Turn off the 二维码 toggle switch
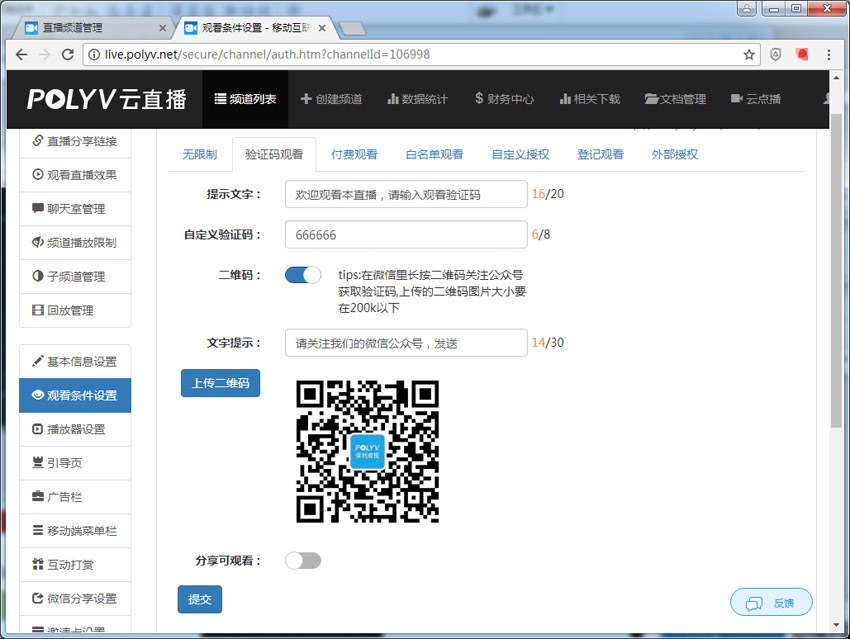850x639 pixels. (303, 275)
